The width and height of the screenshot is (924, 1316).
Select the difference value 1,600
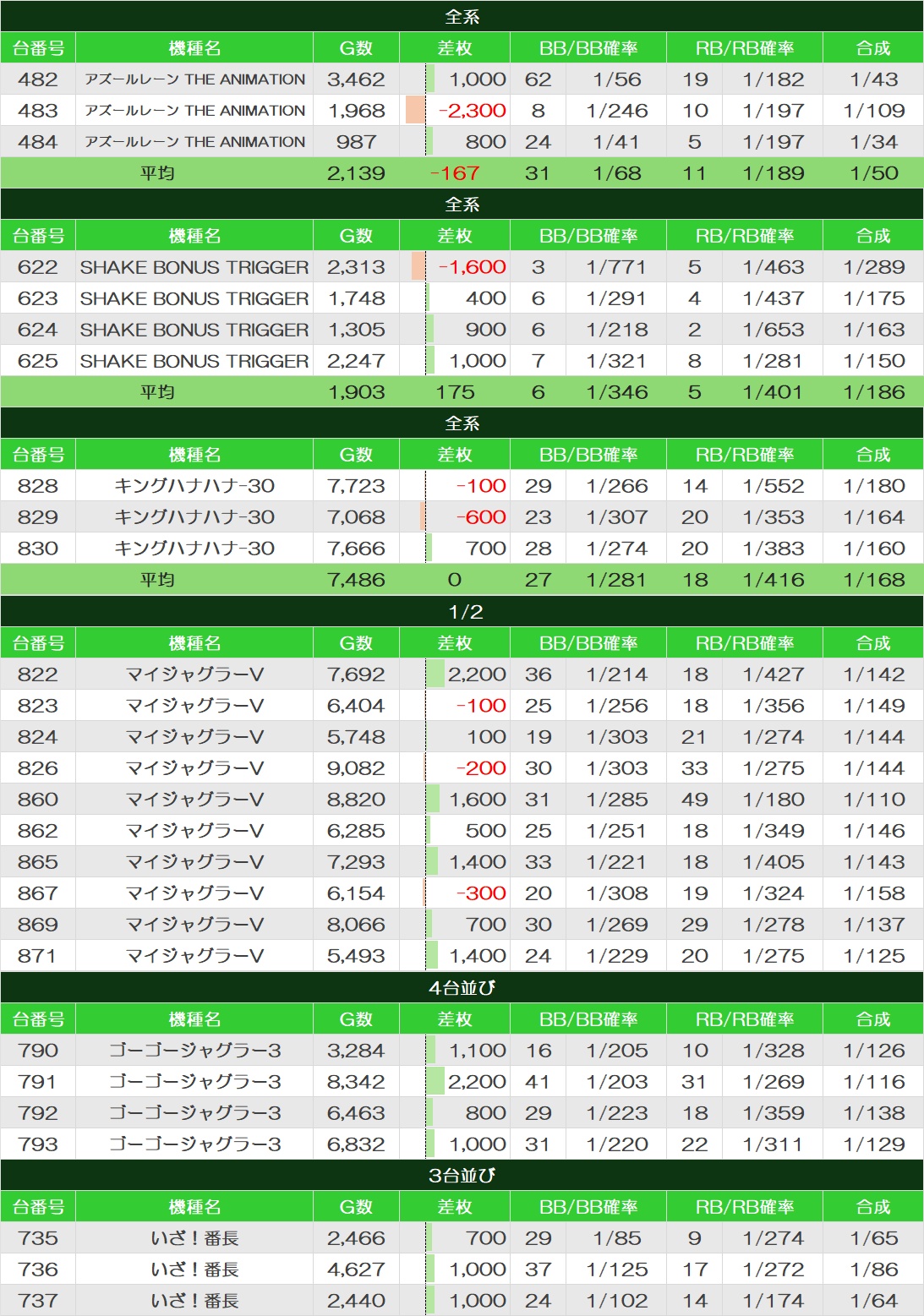pyautogui.click(x=478, y=800)
